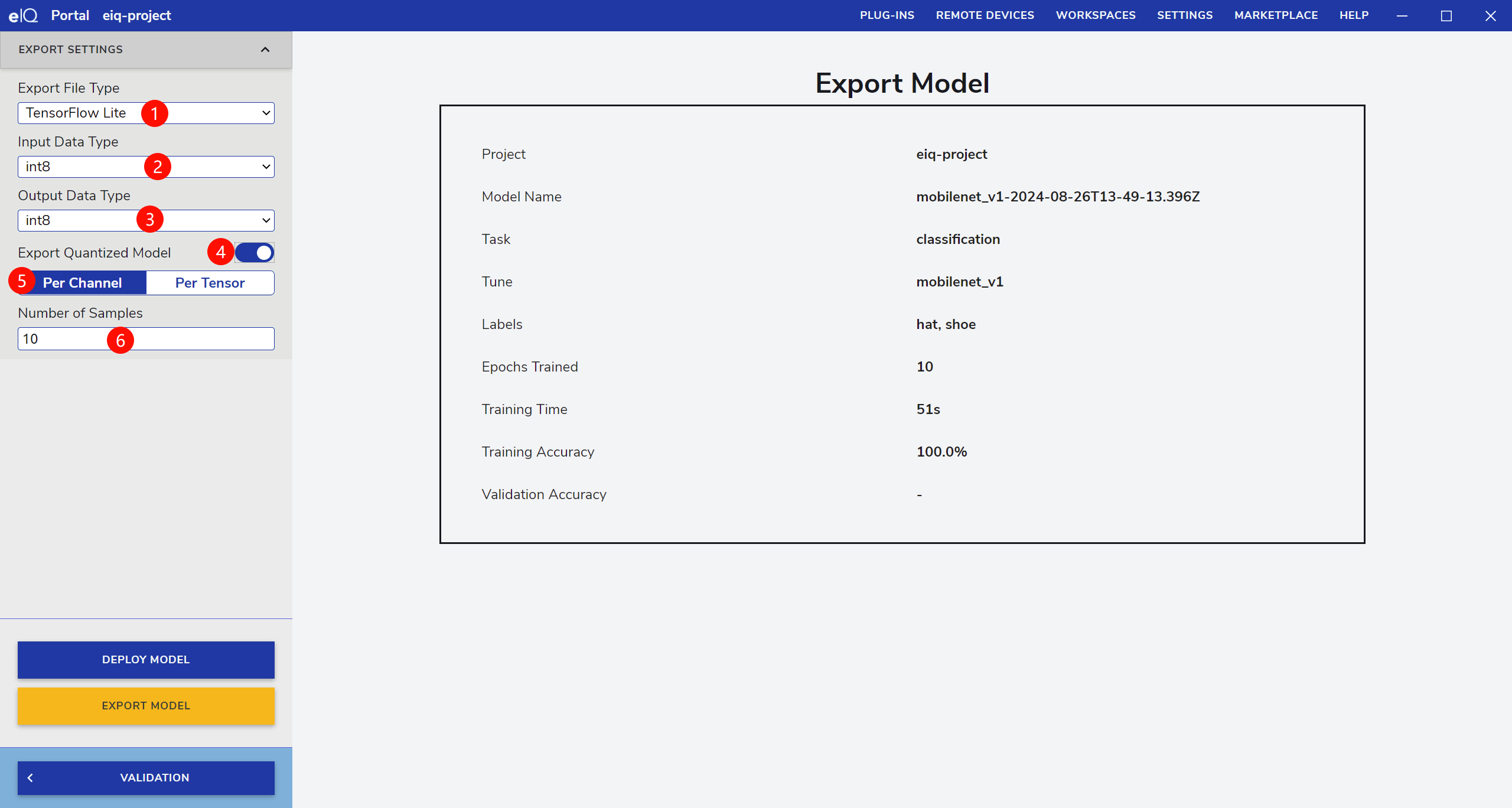Click the eIQ logo icon

point(23,15)
